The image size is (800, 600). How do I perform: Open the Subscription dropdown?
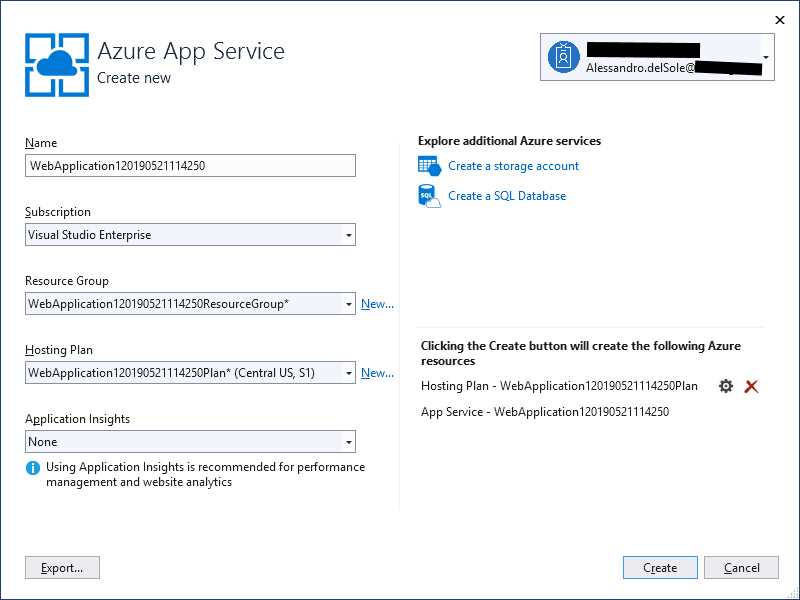348,234
